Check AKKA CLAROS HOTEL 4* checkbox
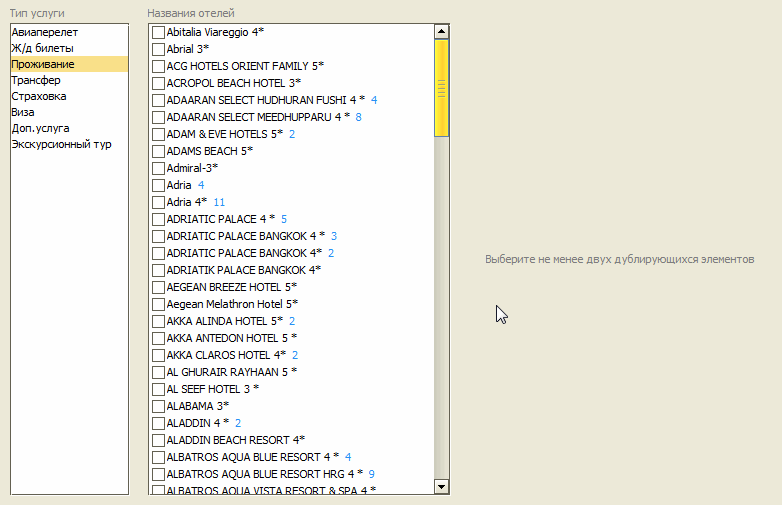The image size is (782, 505). point(158,355)
